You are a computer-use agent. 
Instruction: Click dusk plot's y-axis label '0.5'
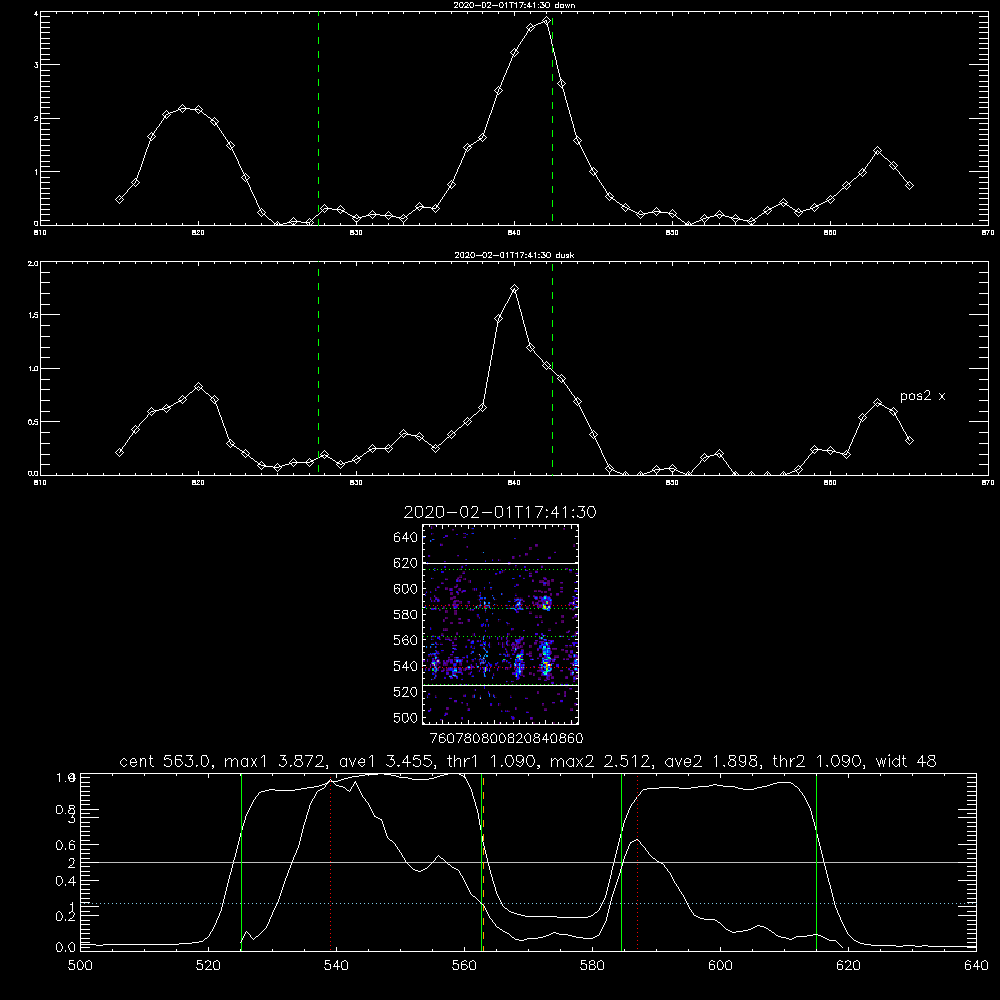pos(33,422)
